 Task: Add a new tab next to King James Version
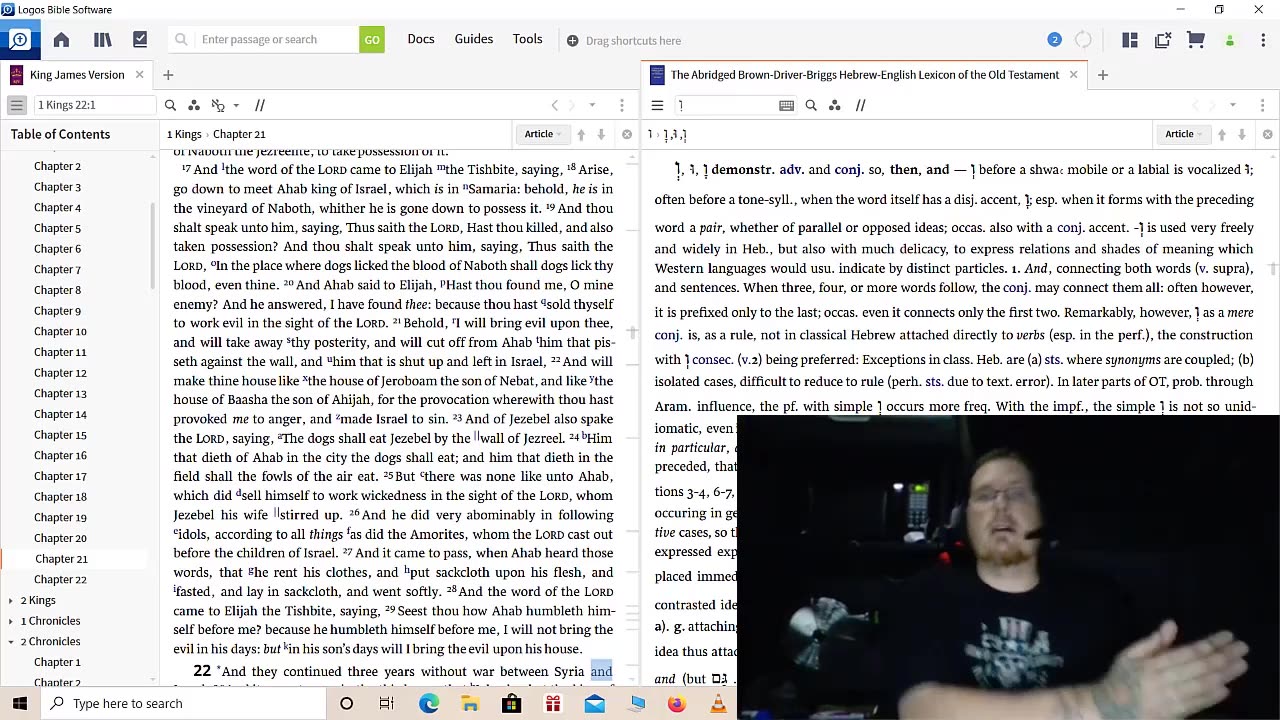[x=168, y=75]
